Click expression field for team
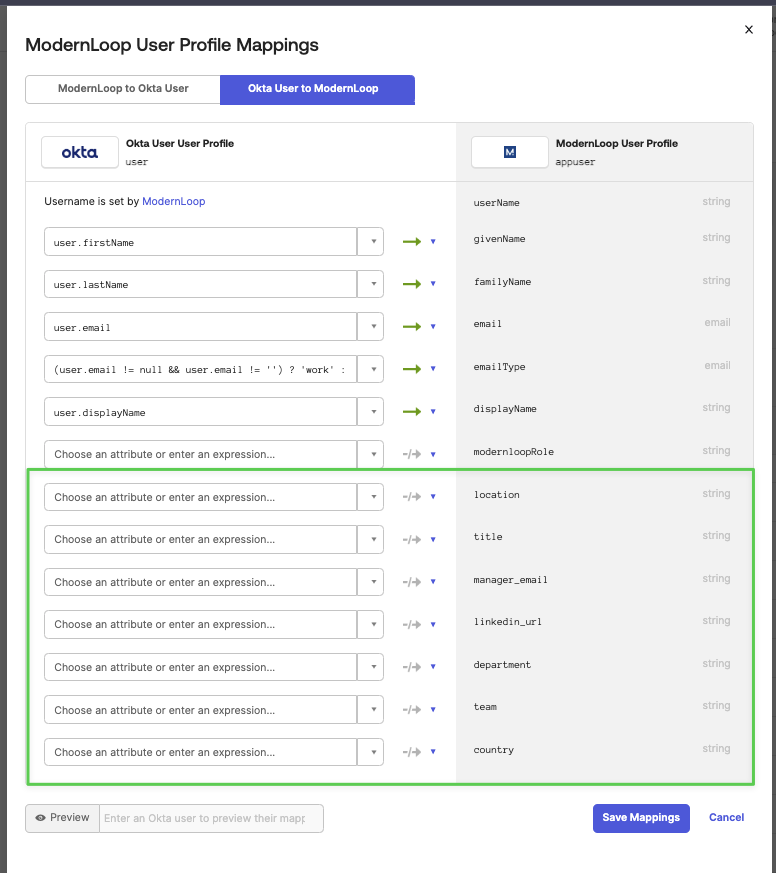The width and height of the screenshot is (776, 873). (200, 709)
